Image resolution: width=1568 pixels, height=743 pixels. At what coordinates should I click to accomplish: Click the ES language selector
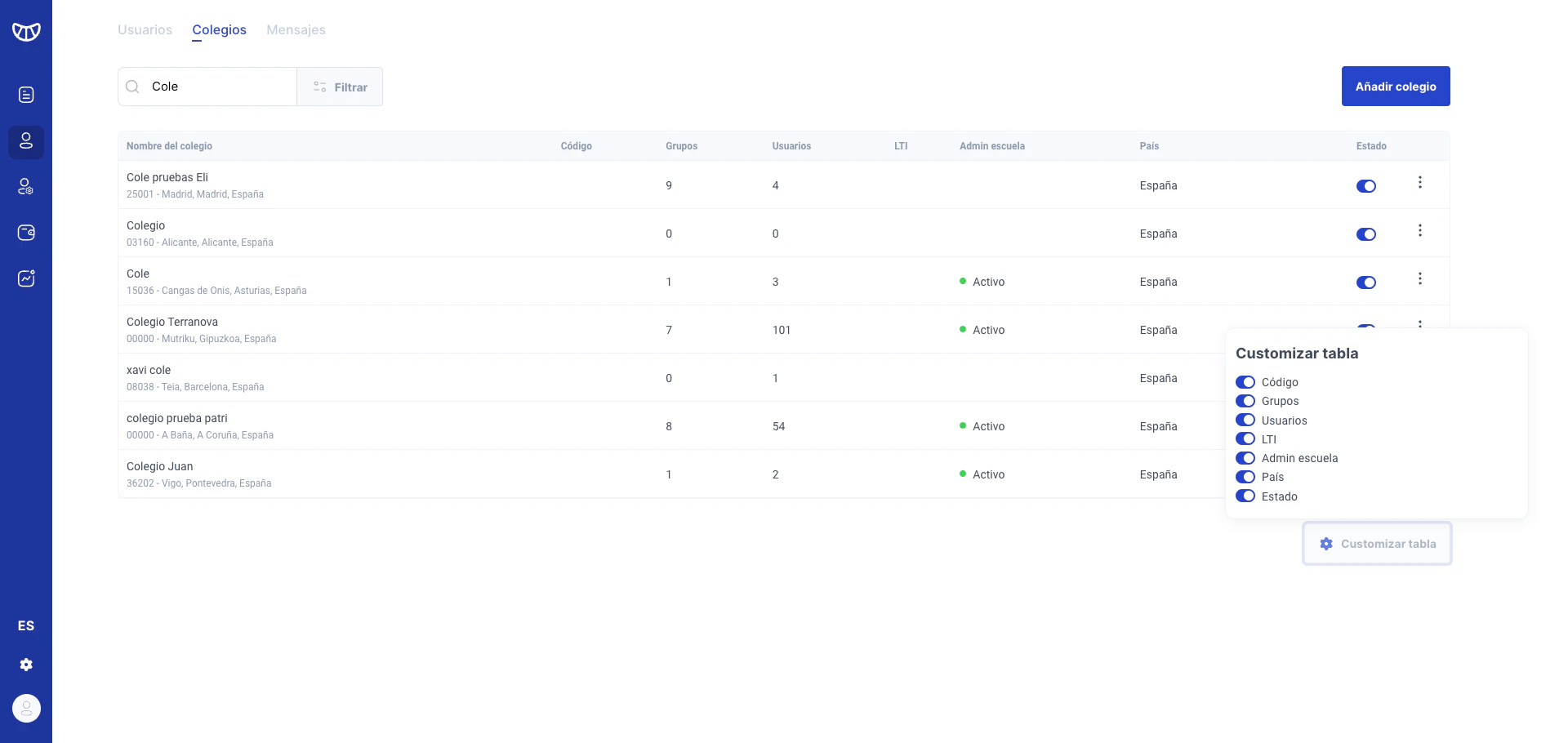pos(26,625)
